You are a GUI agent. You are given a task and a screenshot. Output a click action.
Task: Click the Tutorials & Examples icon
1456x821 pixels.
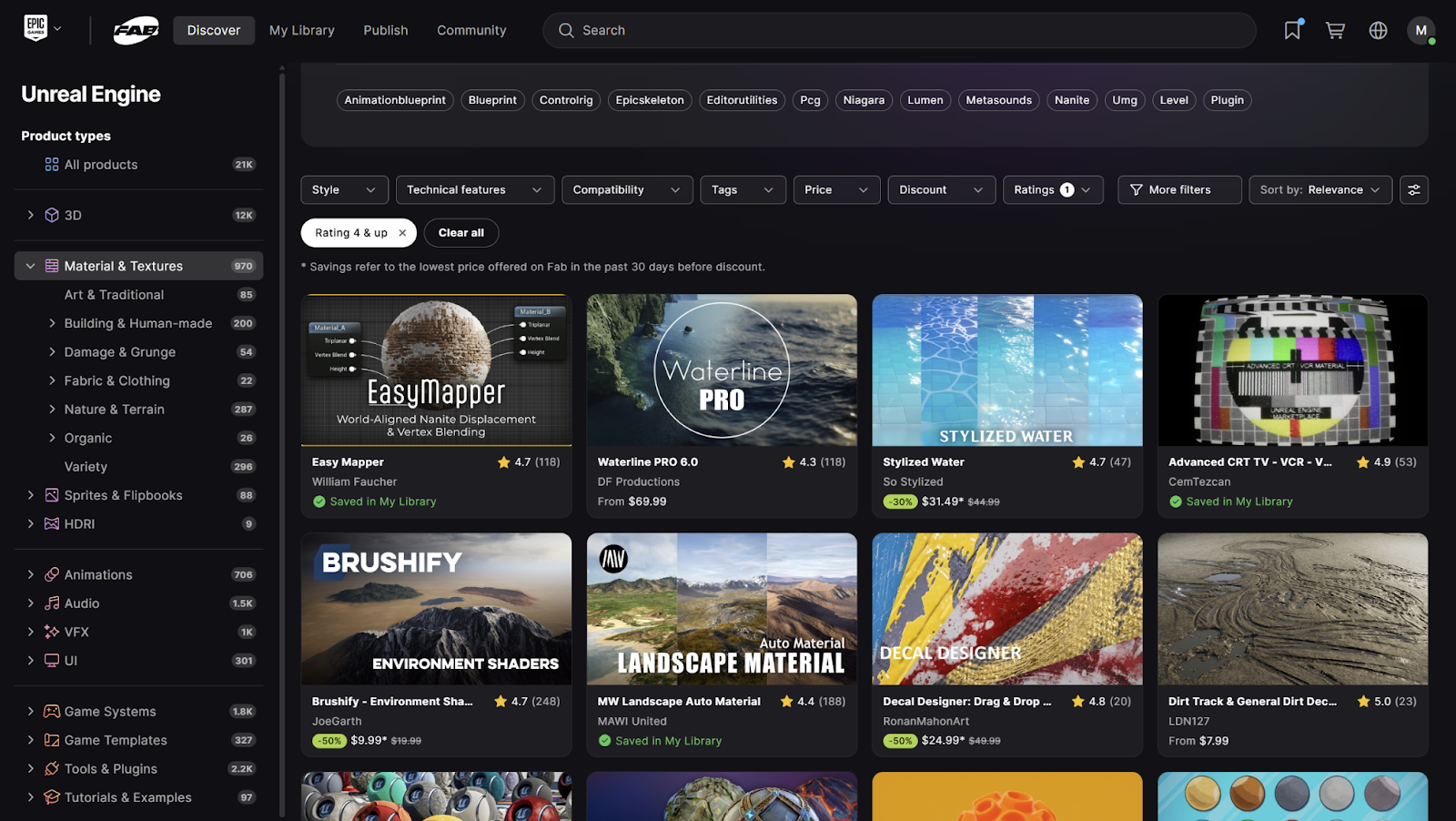(x=52, y=797)
